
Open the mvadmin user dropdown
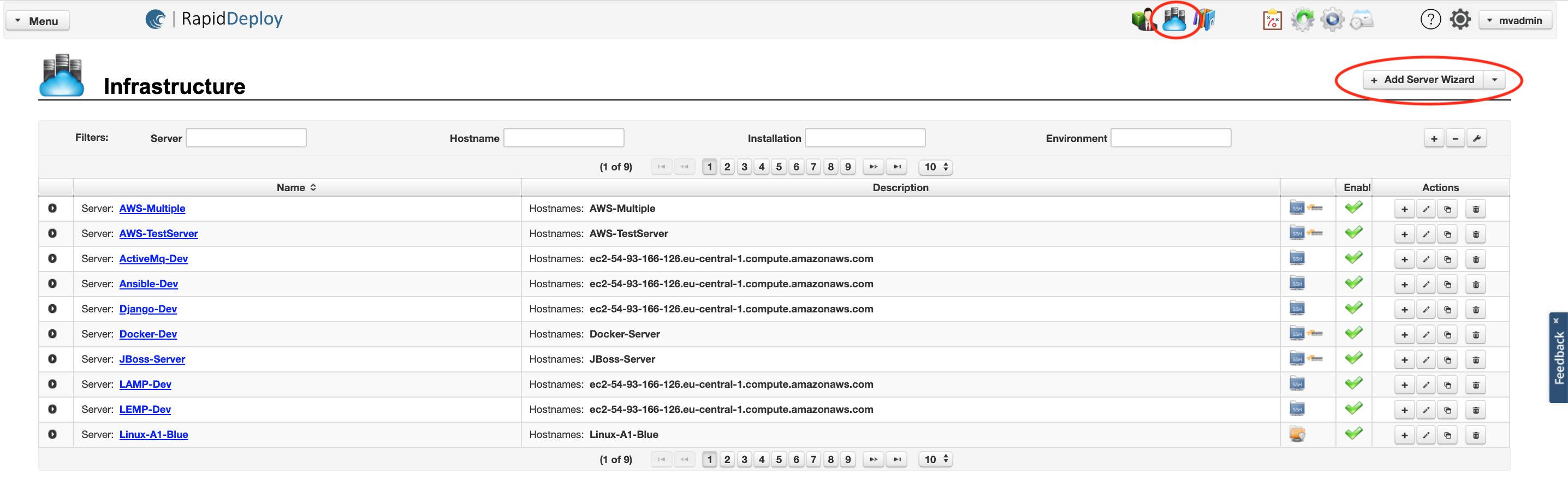click(x=1514, y=21)
